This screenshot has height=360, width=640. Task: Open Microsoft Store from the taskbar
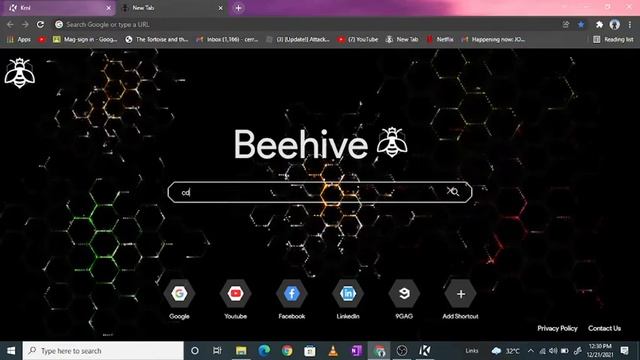[310, 351]
